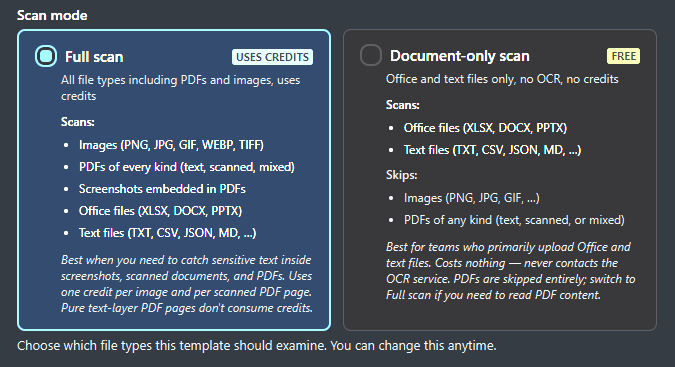Click 'Best when you need to catch' note

(x=187, y=284)
